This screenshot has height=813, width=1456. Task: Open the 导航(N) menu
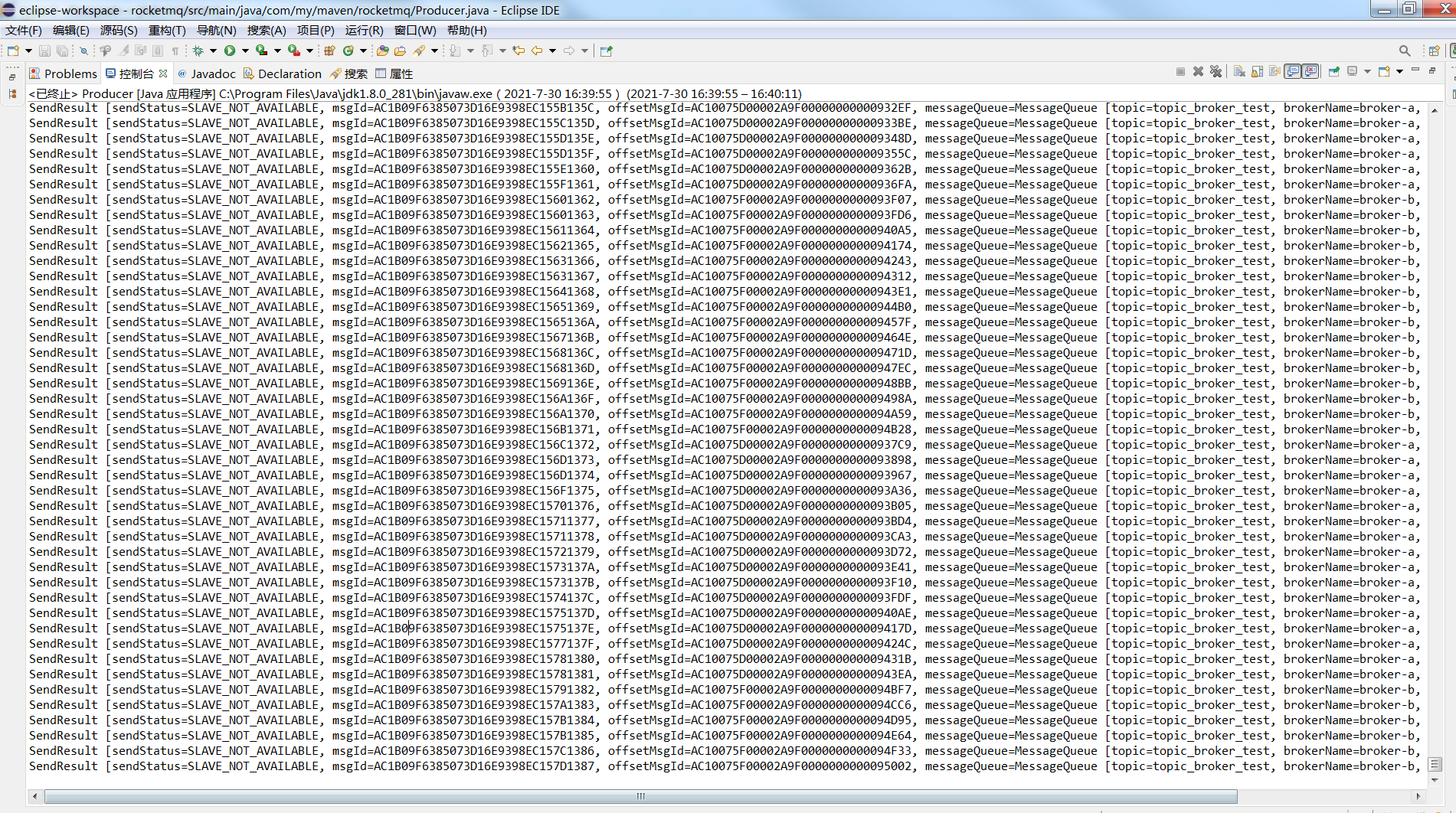[x=217, y=31]
